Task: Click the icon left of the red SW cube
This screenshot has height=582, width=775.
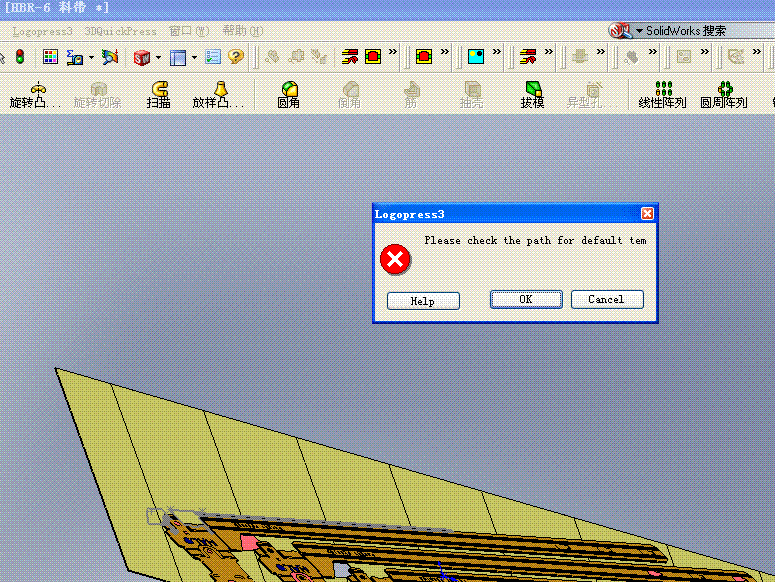Action: (110, 57)
